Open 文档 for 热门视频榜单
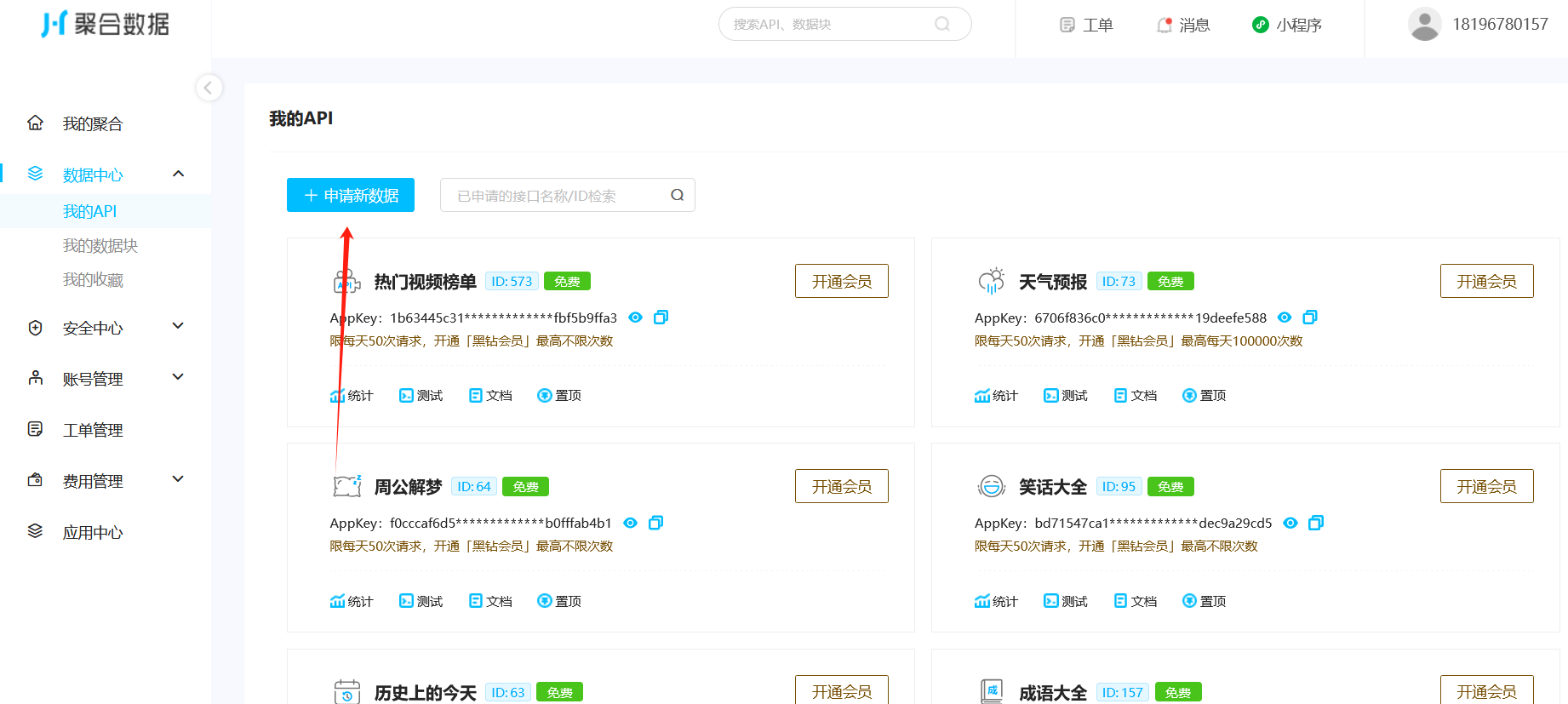1568x704 pixels. 491,395
